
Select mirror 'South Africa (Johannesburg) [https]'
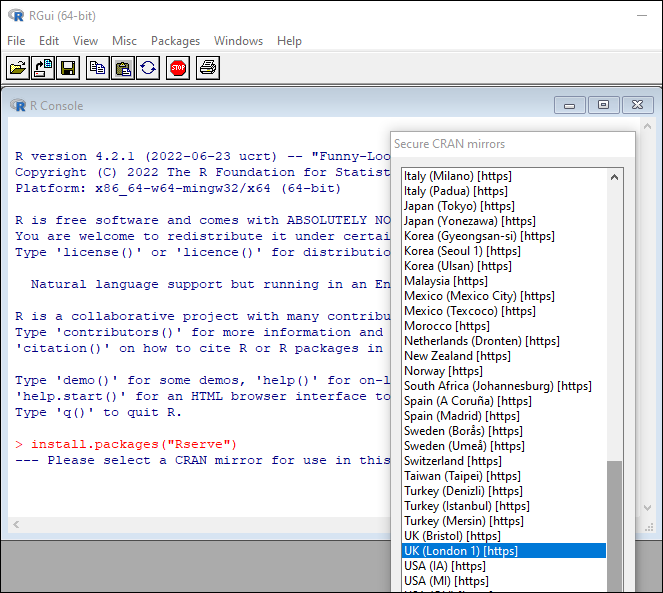click(x=504, y=386)
